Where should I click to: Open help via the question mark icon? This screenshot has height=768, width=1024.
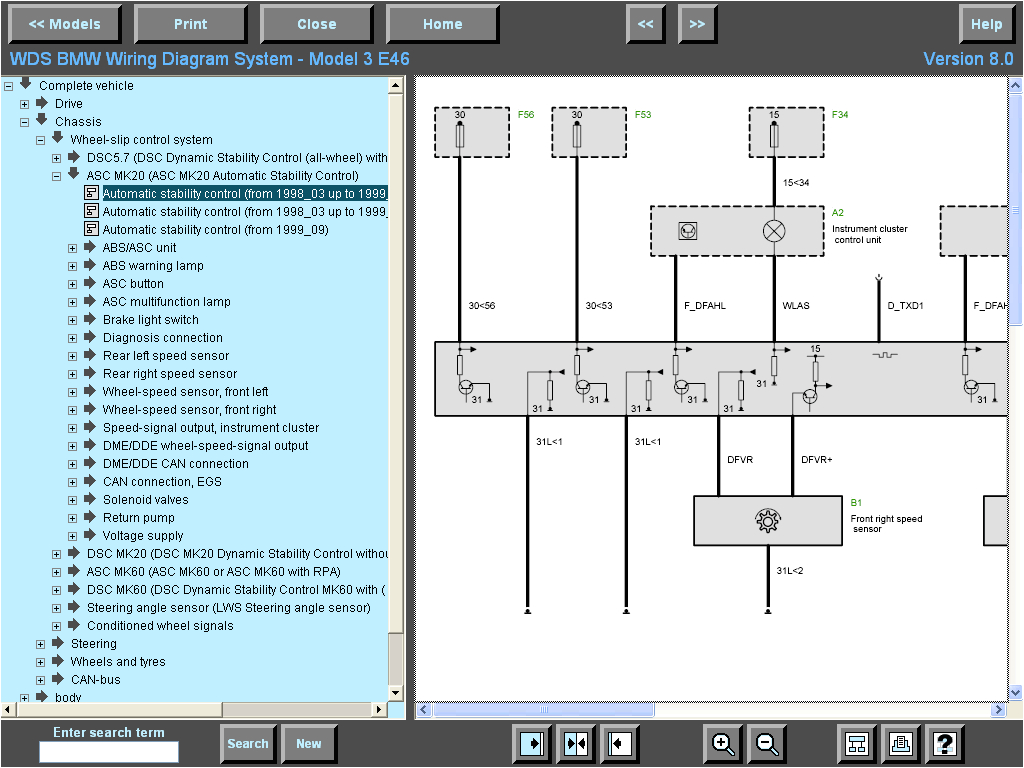[x=945, y=744]
